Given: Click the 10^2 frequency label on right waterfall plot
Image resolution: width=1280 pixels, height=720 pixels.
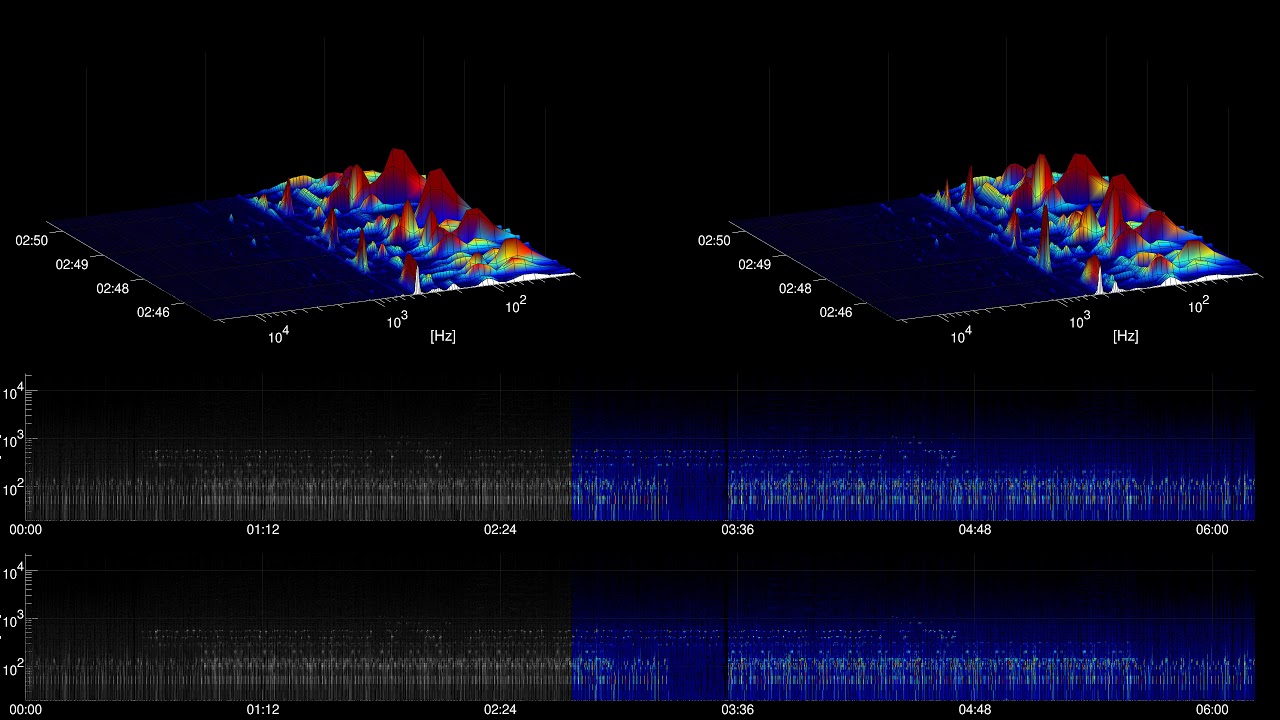Looking at the screenshot, I should point(1199,304).
